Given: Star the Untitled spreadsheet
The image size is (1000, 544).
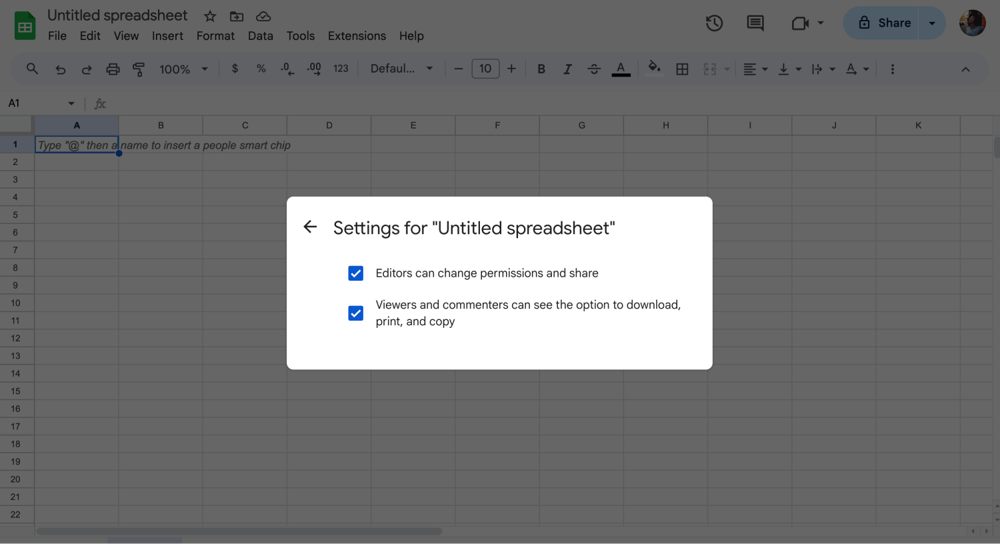Looking at the screenshot, I should [x=210, y=17].
